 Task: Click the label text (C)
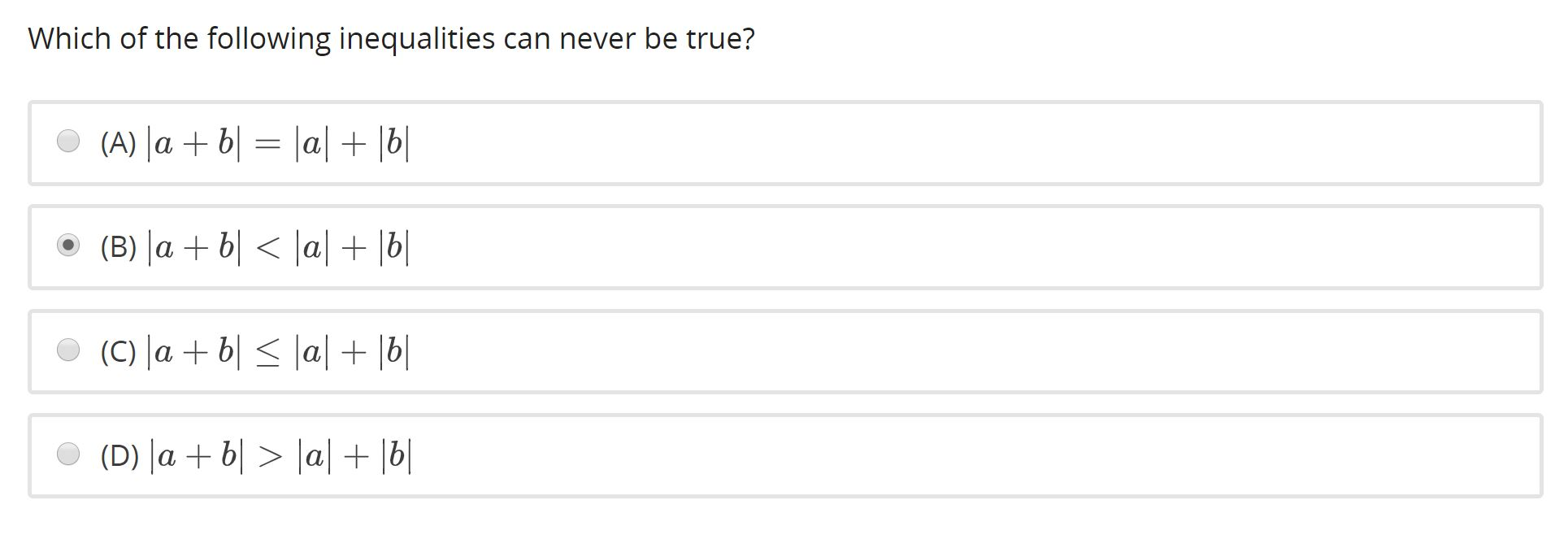[119, 350]
